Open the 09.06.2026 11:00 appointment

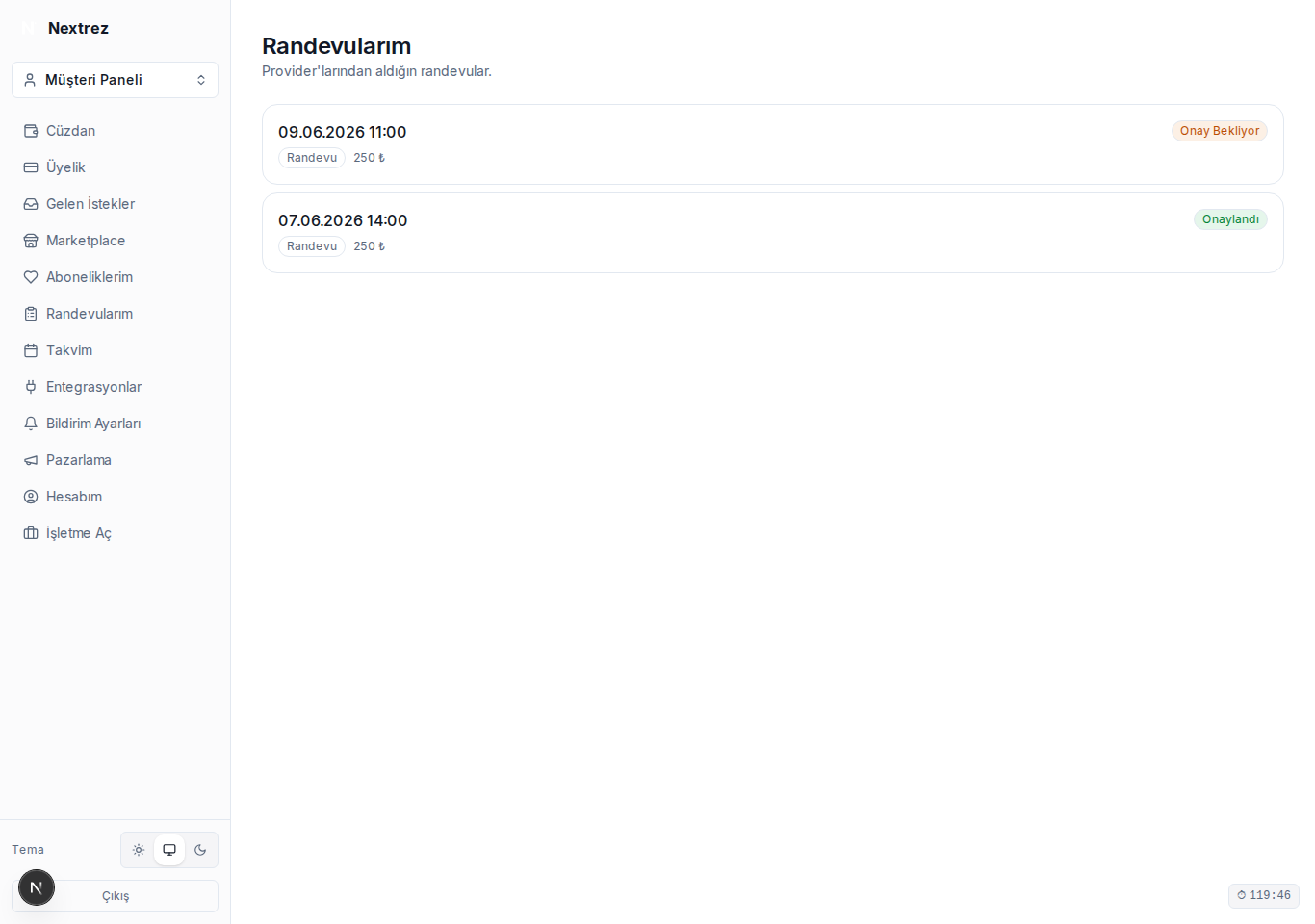click(773, 144)
